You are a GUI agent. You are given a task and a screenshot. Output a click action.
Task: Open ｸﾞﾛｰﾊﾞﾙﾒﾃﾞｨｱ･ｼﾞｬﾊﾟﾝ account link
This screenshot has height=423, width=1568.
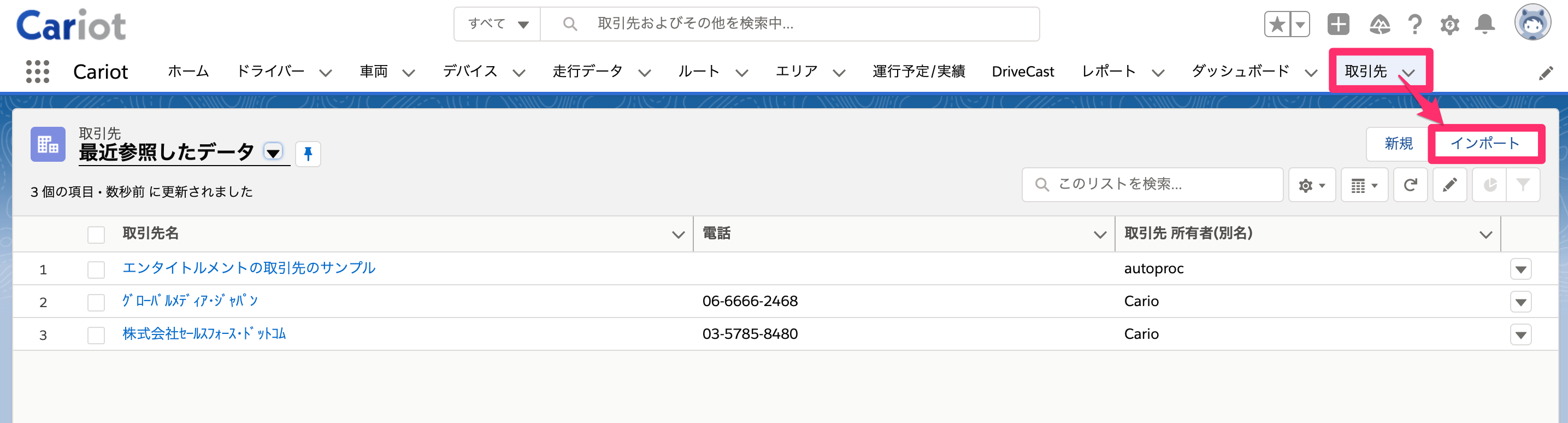(x=190, y=301)
